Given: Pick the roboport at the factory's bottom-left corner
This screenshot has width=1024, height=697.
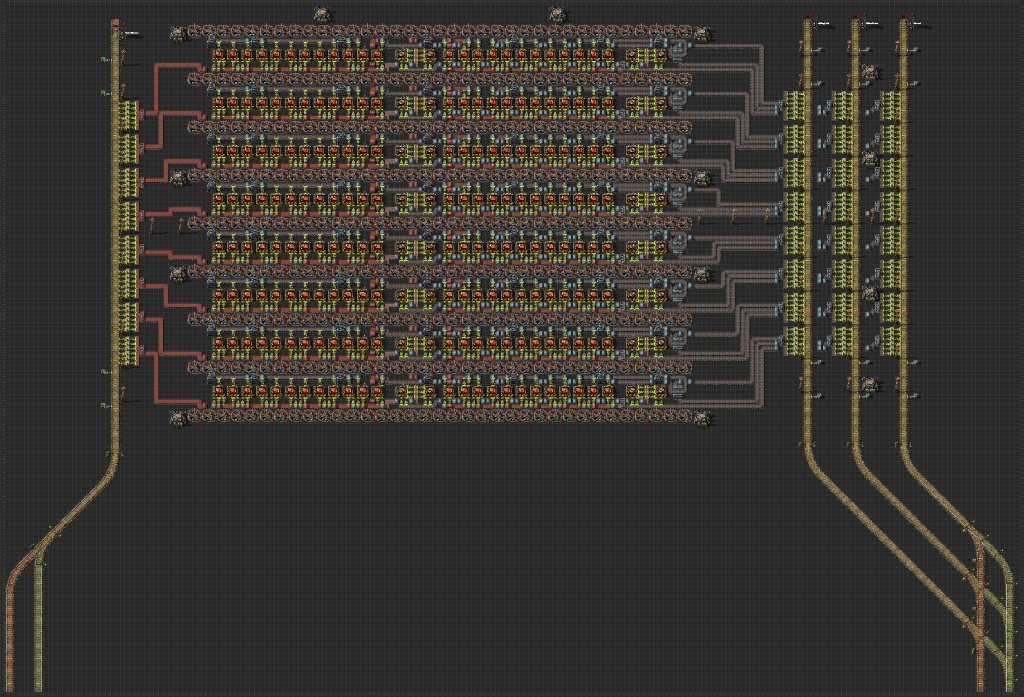Looking at the screenshot, I should coord(178,419).
